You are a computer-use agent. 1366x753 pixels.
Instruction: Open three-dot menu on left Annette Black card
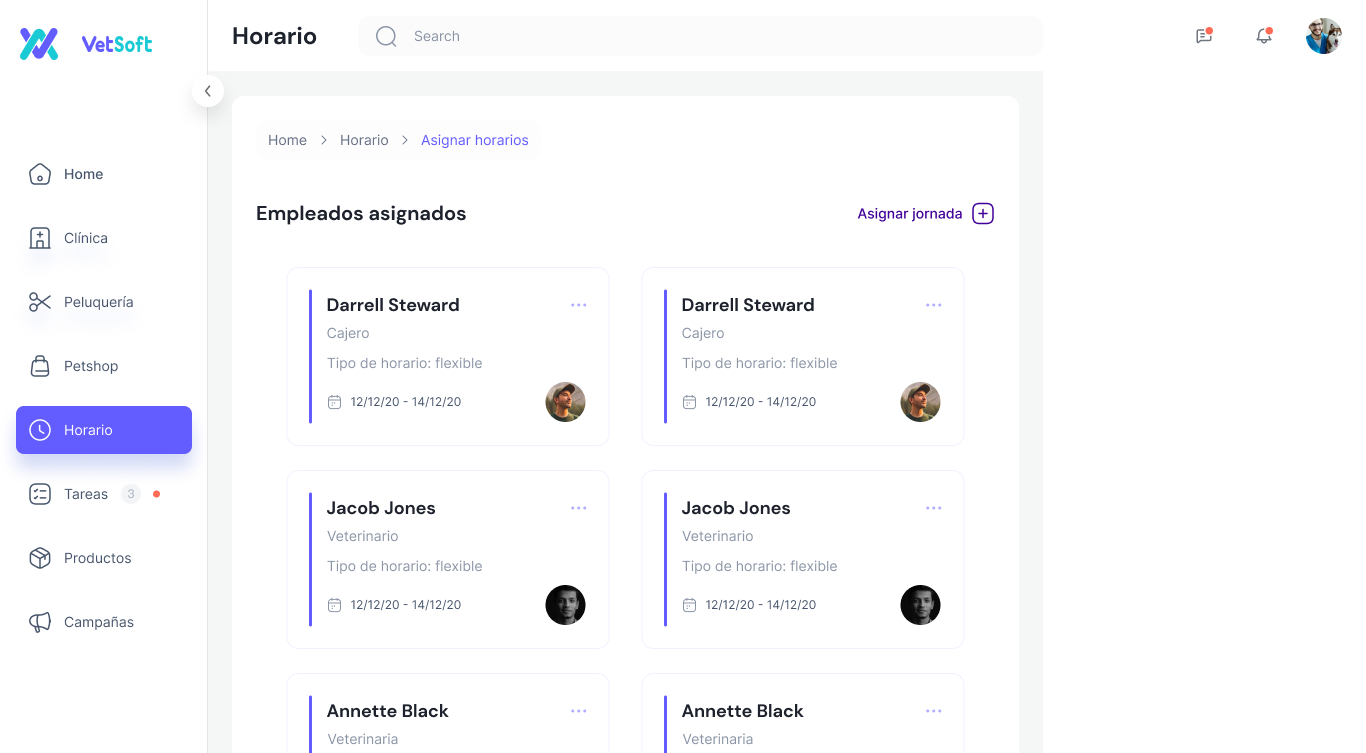(579, 711)
